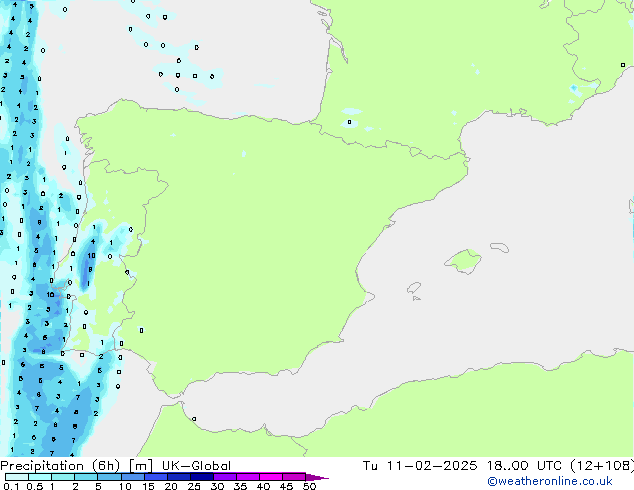Click legend label "0.5"

point(34,486)
